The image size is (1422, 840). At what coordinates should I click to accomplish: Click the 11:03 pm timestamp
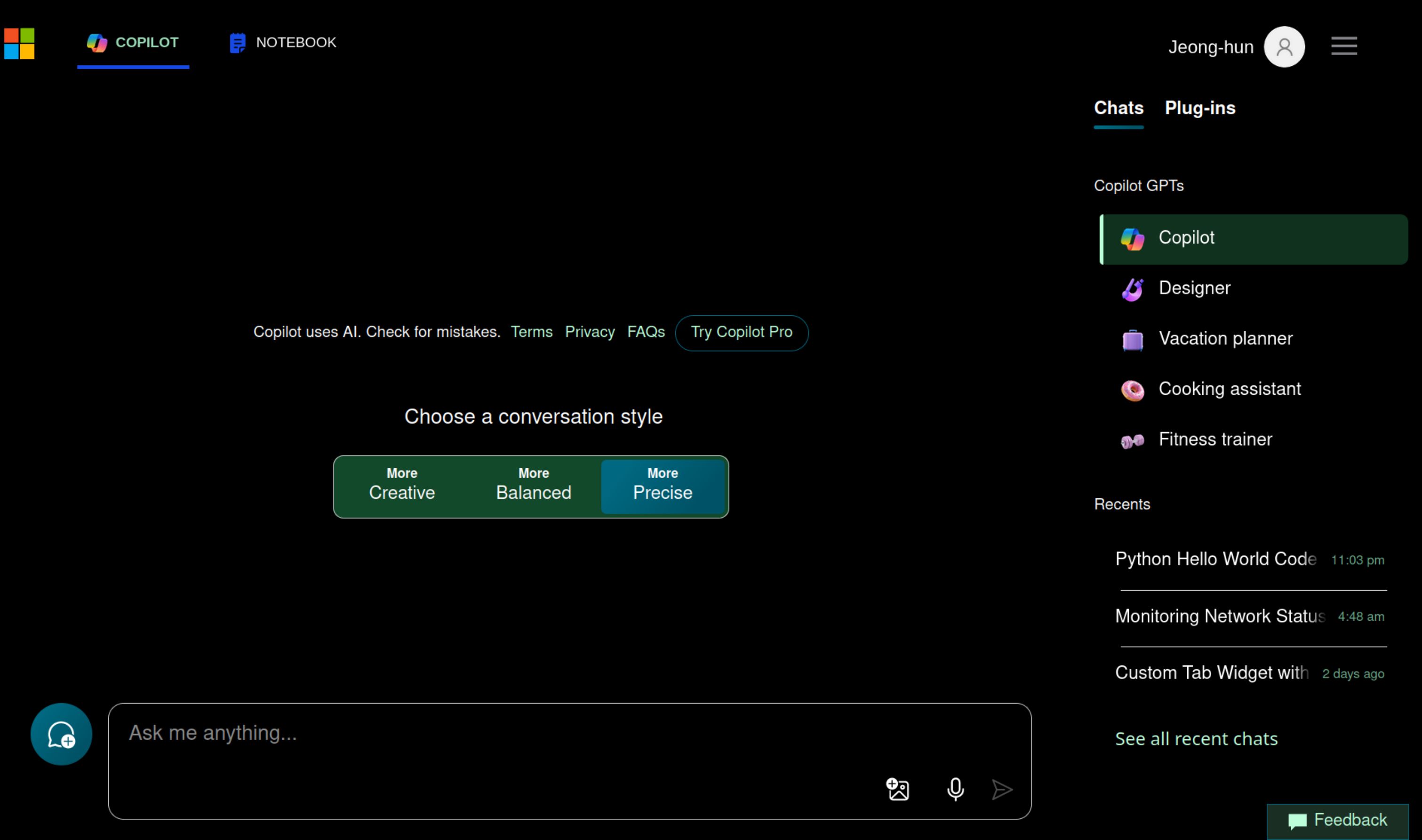1357,560
